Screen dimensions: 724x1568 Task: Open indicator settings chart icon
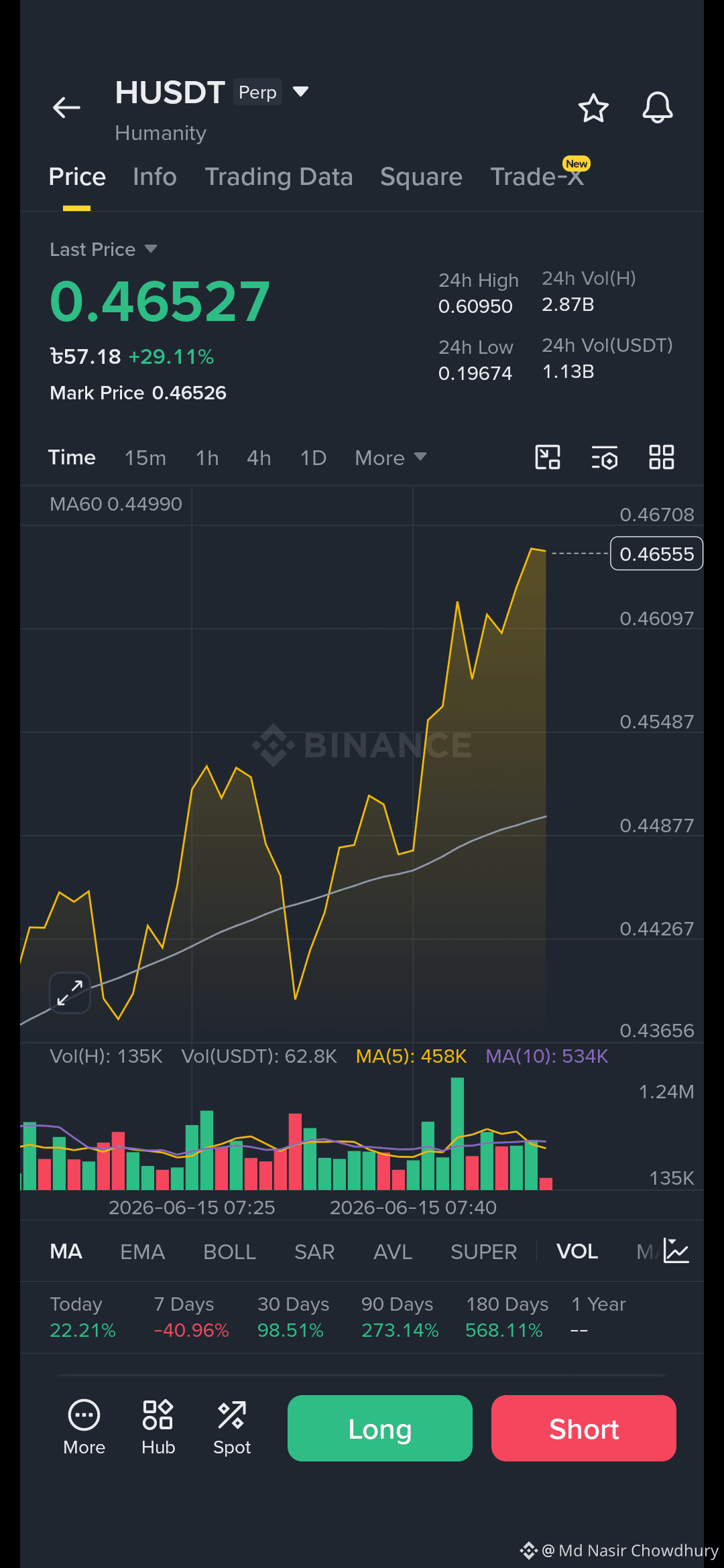676,1251
